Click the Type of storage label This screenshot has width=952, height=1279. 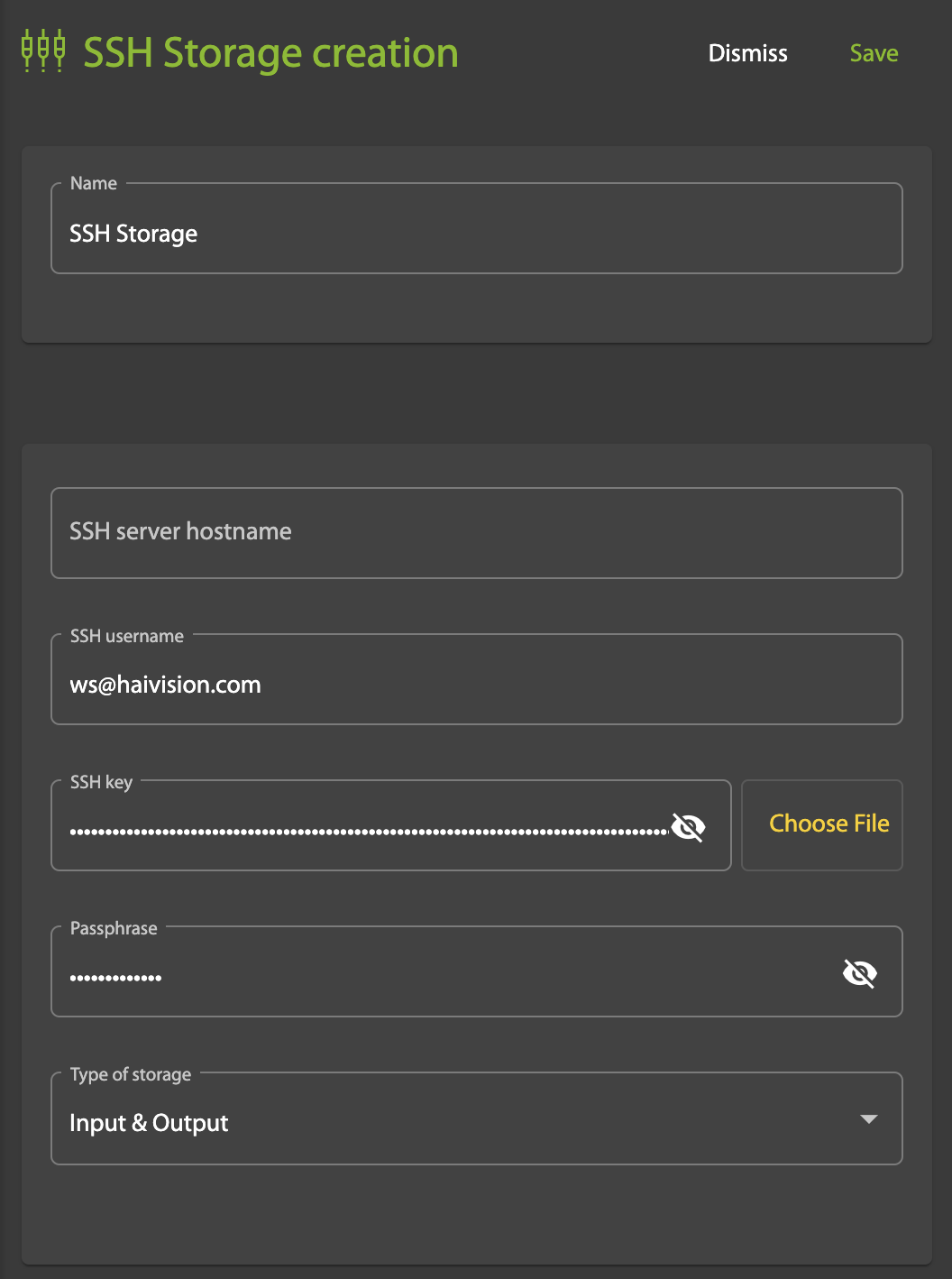[131, 1074]
